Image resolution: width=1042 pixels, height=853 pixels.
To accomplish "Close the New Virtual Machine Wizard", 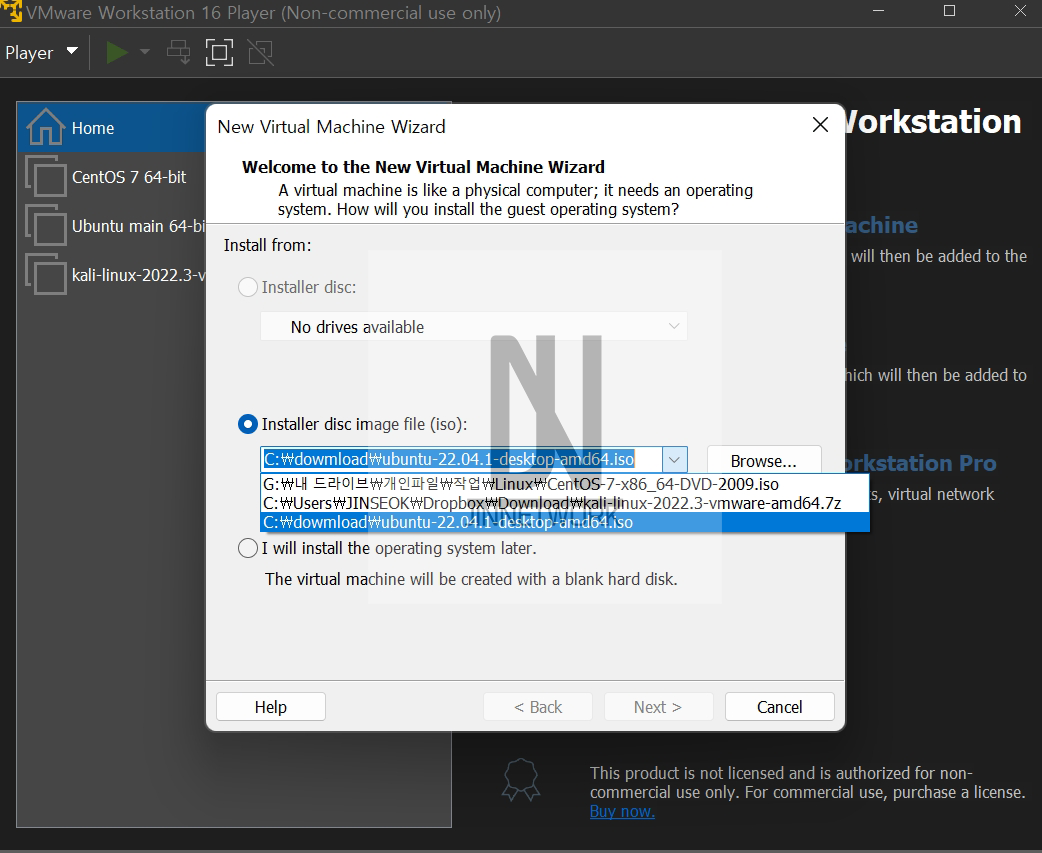I will click(820, 125).
